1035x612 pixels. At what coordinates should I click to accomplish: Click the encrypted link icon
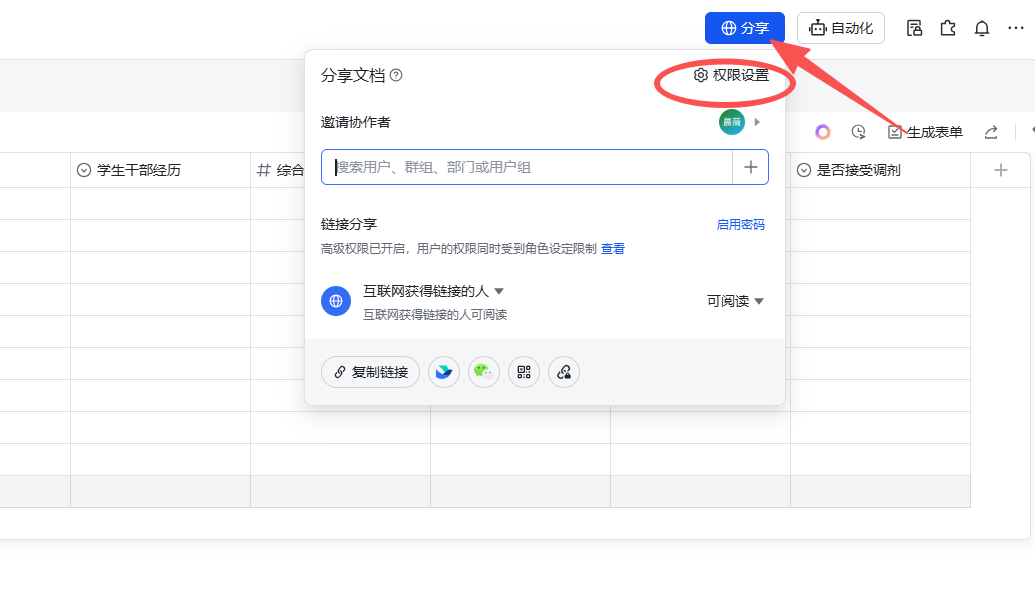click(564, 372)
